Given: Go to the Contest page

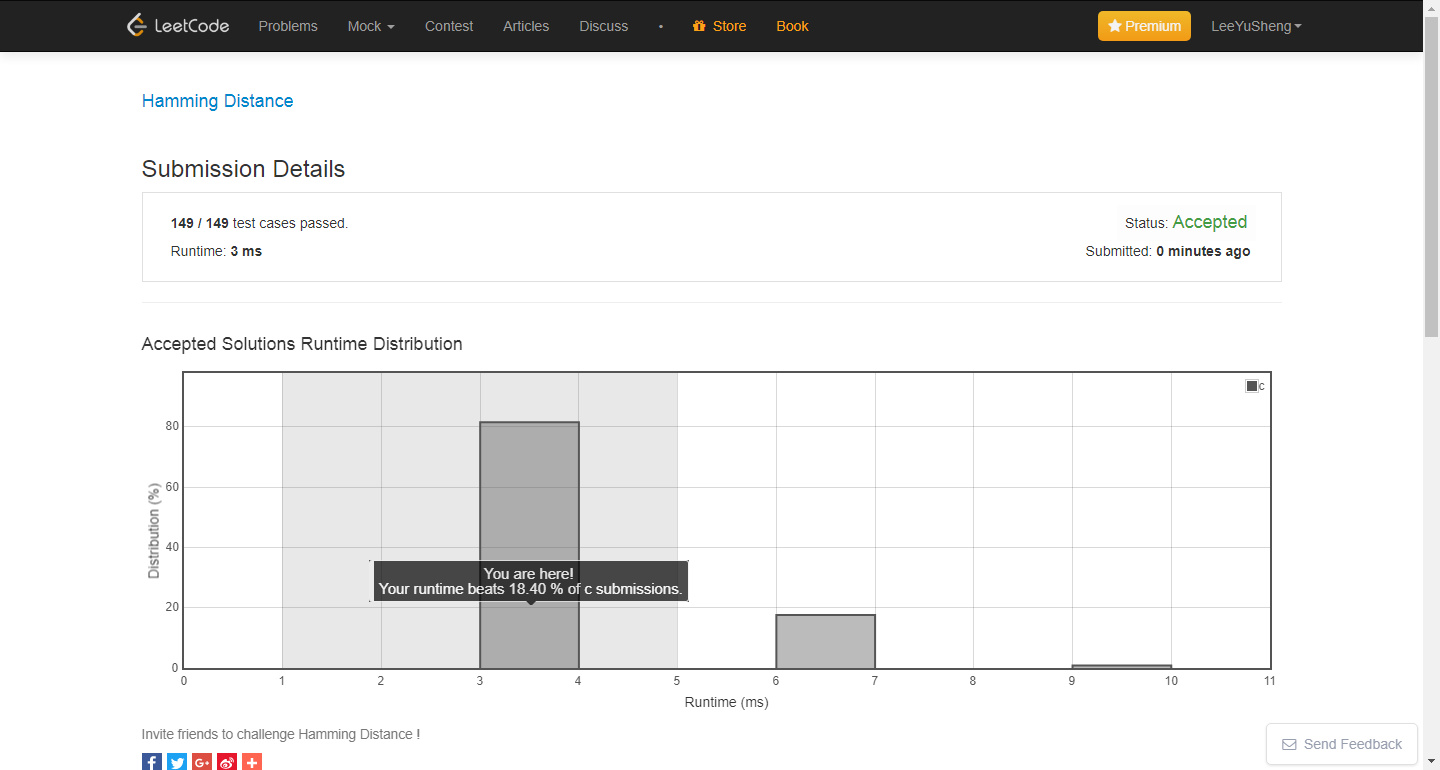Looking at the screenshot, I should pos(449,26).
